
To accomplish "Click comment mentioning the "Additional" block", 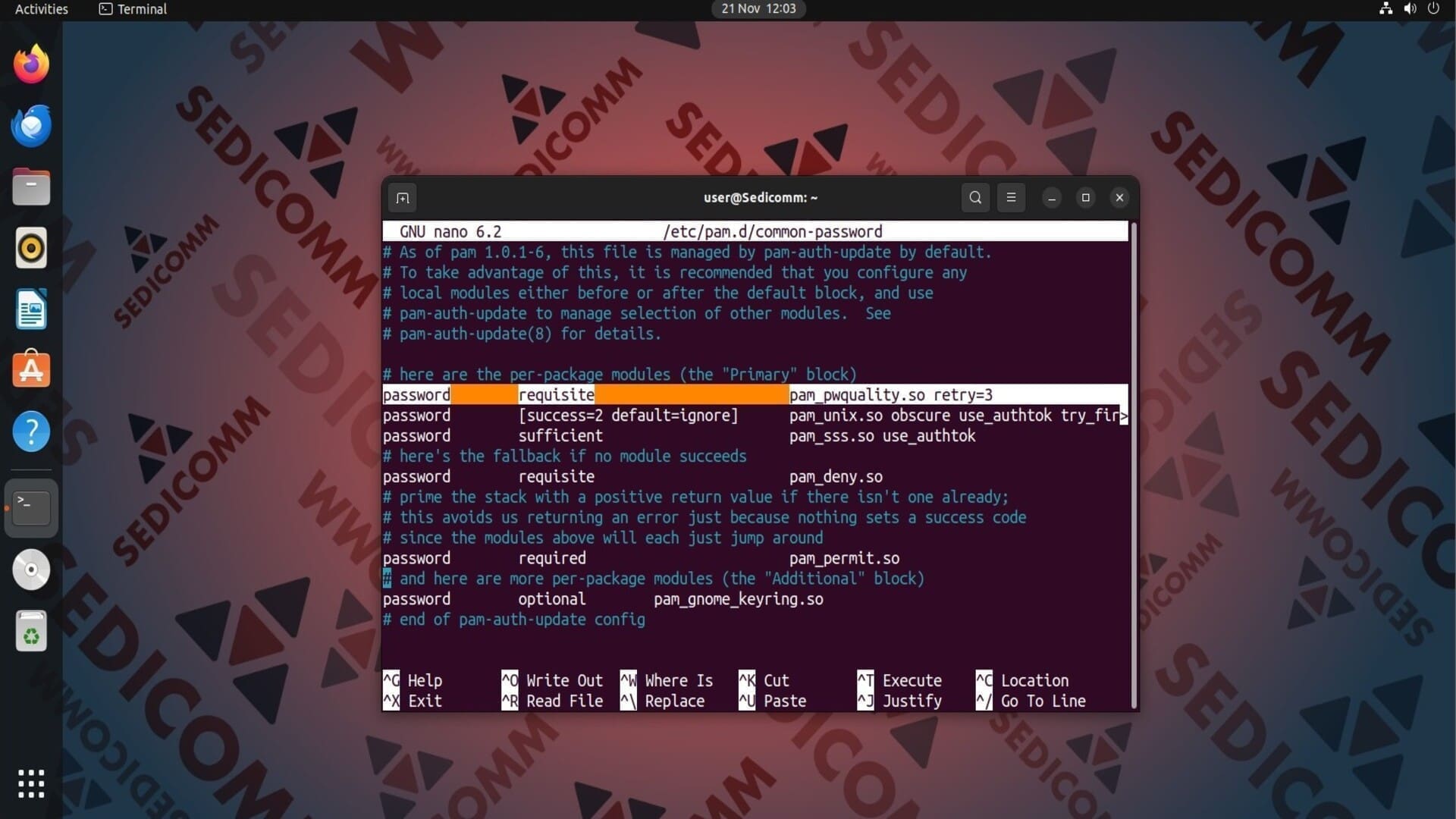I will pos(654,579).
